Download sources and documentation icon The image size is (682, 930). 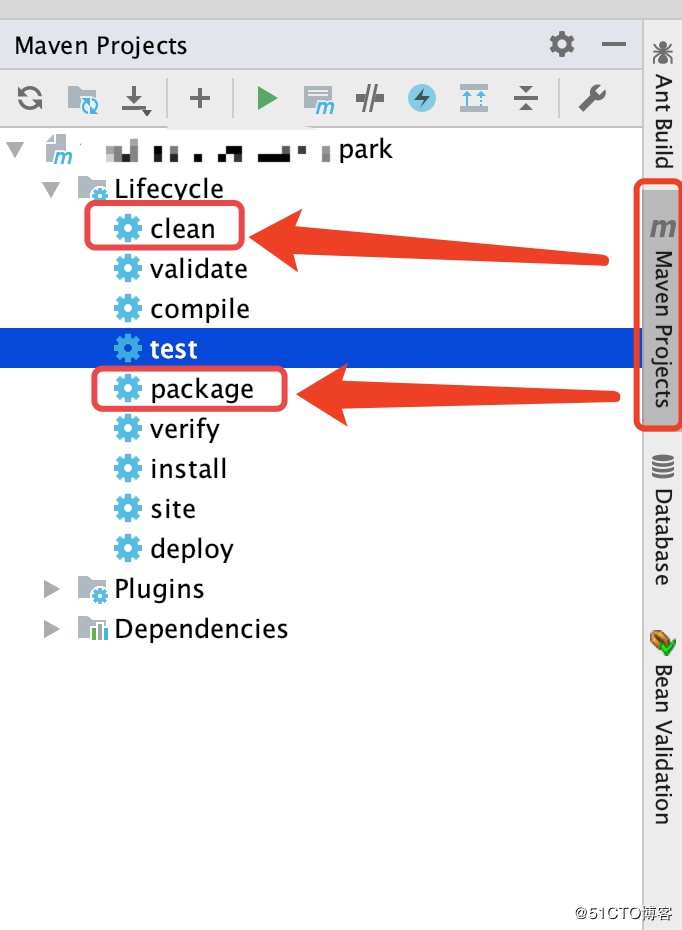pos(136,100)
